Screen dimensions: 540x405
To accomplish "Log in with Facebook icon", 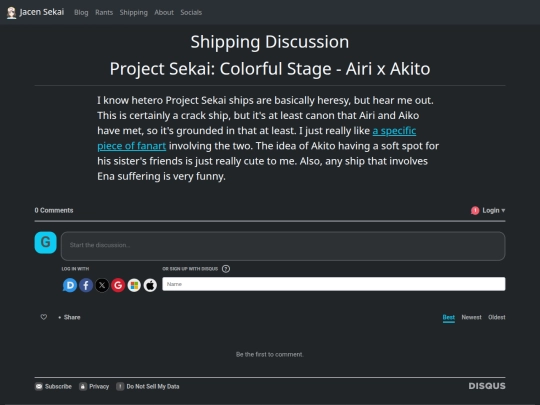I will 86,285.
